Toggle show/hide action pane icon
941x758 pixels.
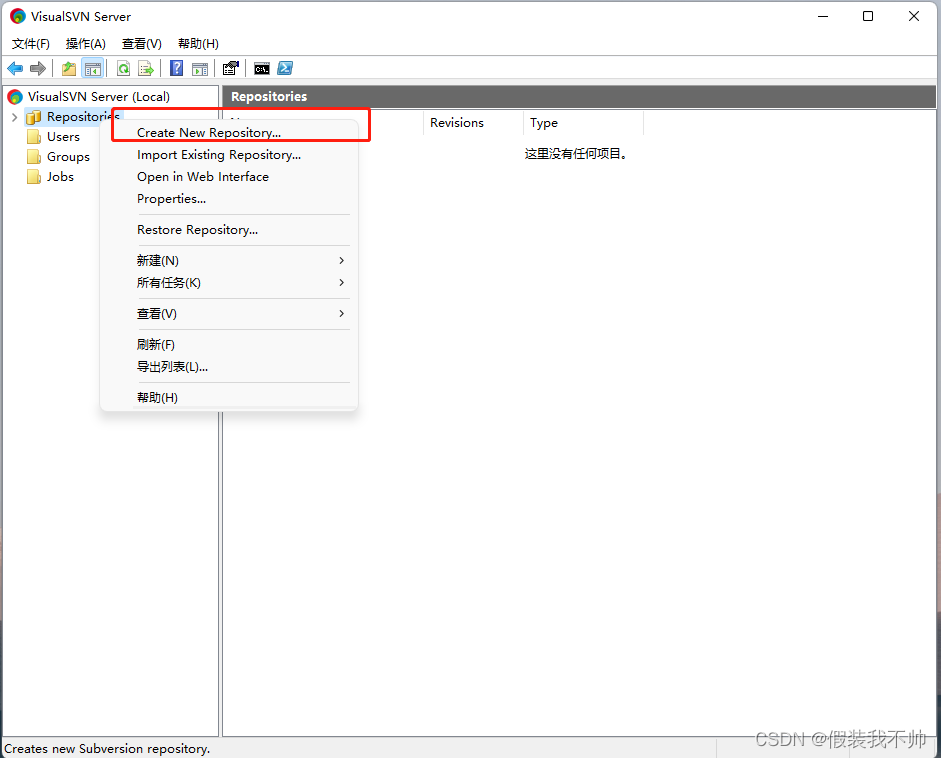pyautogui.click(x=200, y=68)
